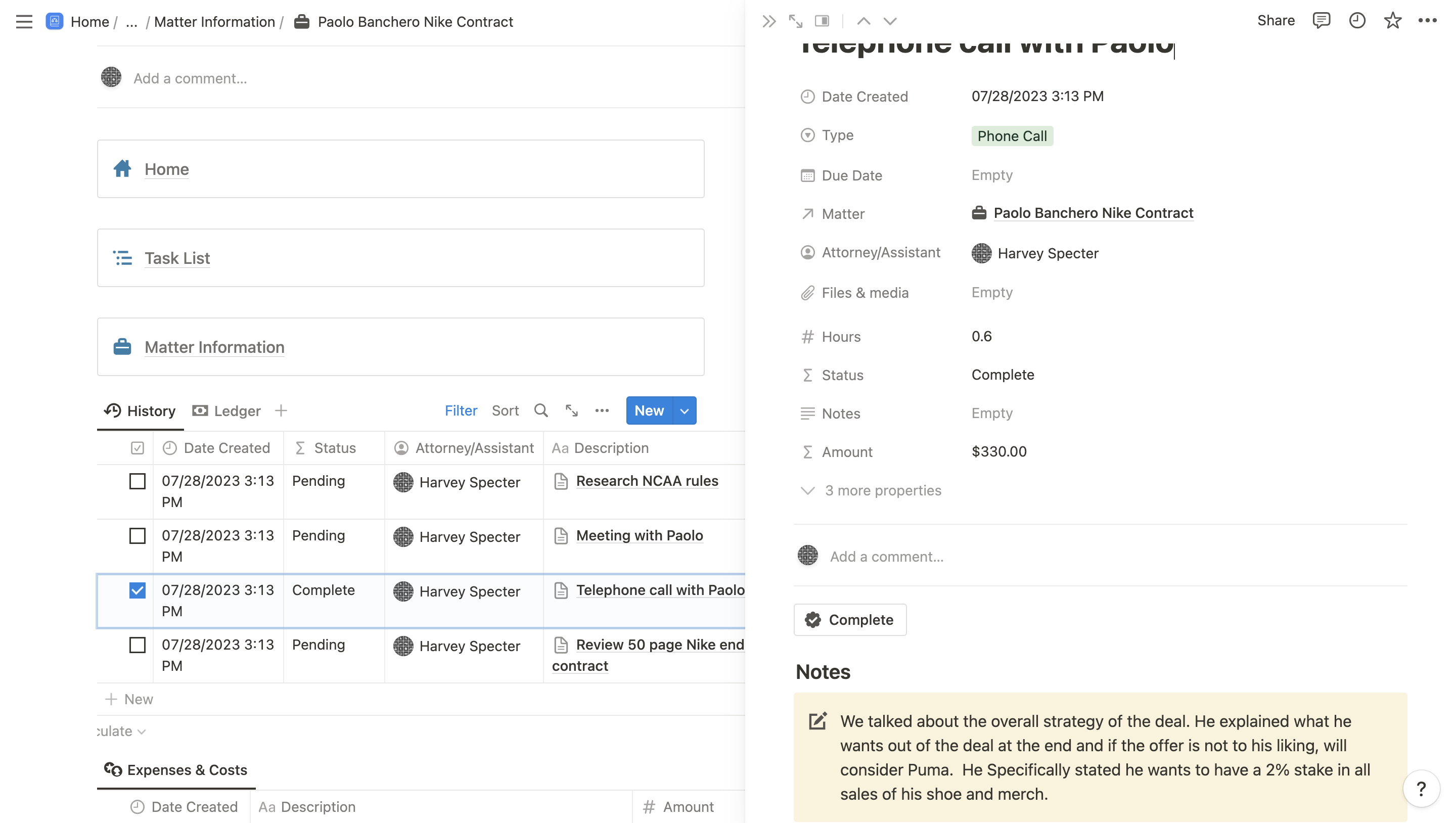Click the Add a comment field in side panel
Screen dimensions: 1456x823
point(886,556)
